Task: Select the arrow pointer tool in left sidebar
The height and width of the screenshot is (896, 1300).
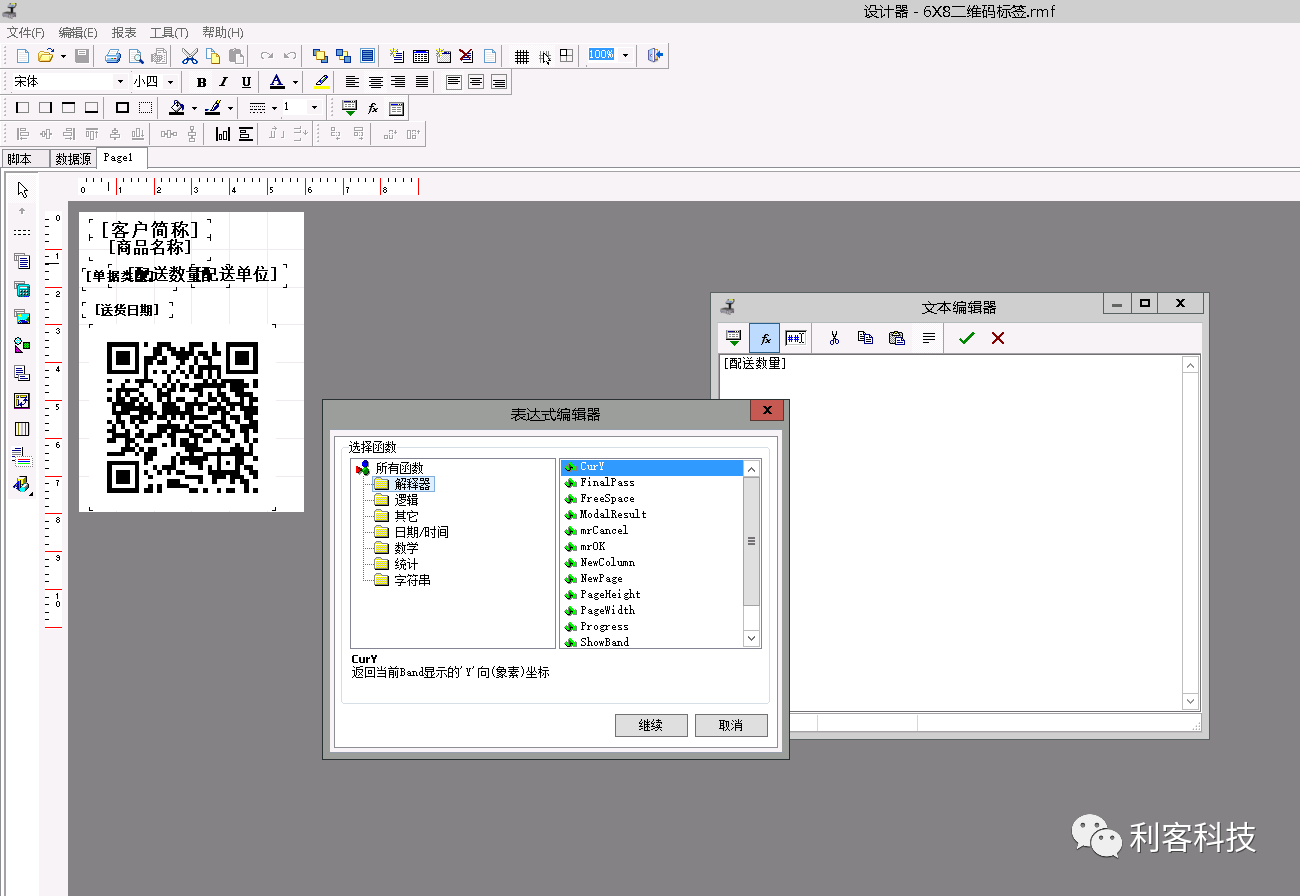Action: click(x=22, y=190)
